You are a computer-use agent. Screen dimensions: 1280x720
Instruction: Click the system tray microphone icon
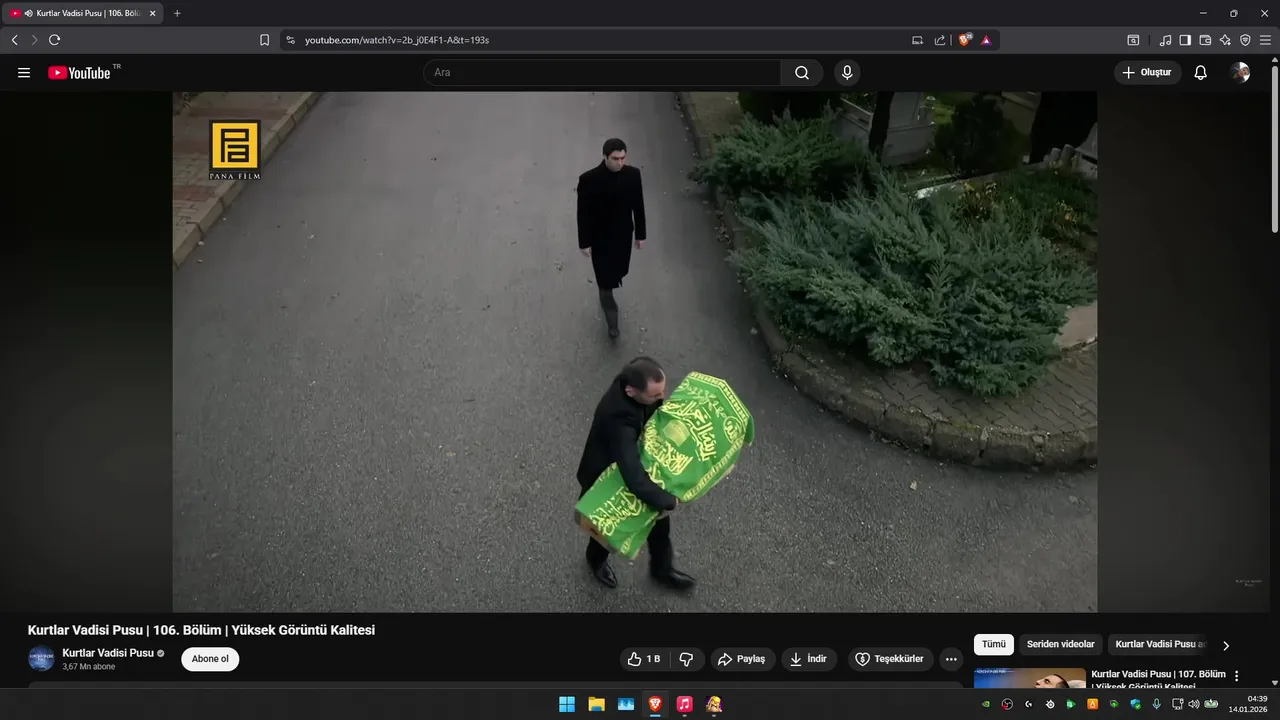tap(1156, 704)
